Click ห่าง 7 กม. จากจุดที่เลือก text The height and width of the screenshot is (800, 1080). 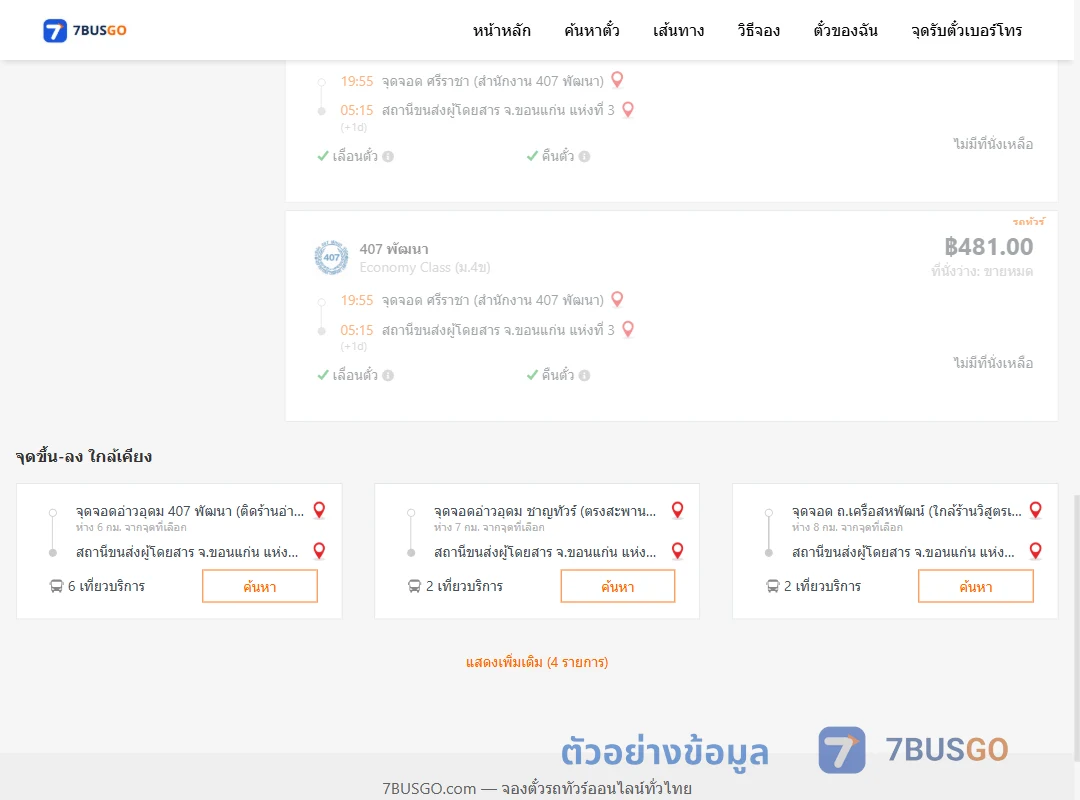(x=489, y=527)
